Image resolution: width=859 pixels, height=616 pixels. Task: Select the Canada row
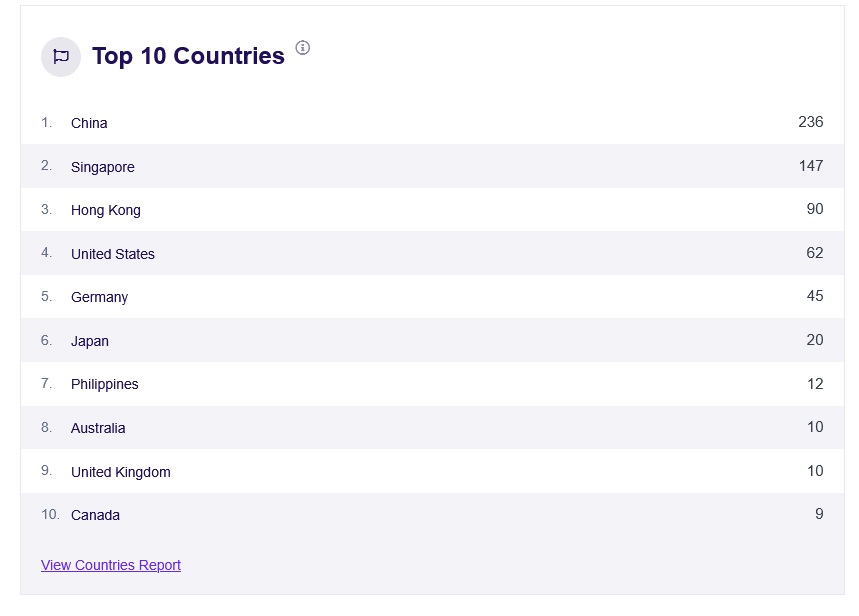95,515
